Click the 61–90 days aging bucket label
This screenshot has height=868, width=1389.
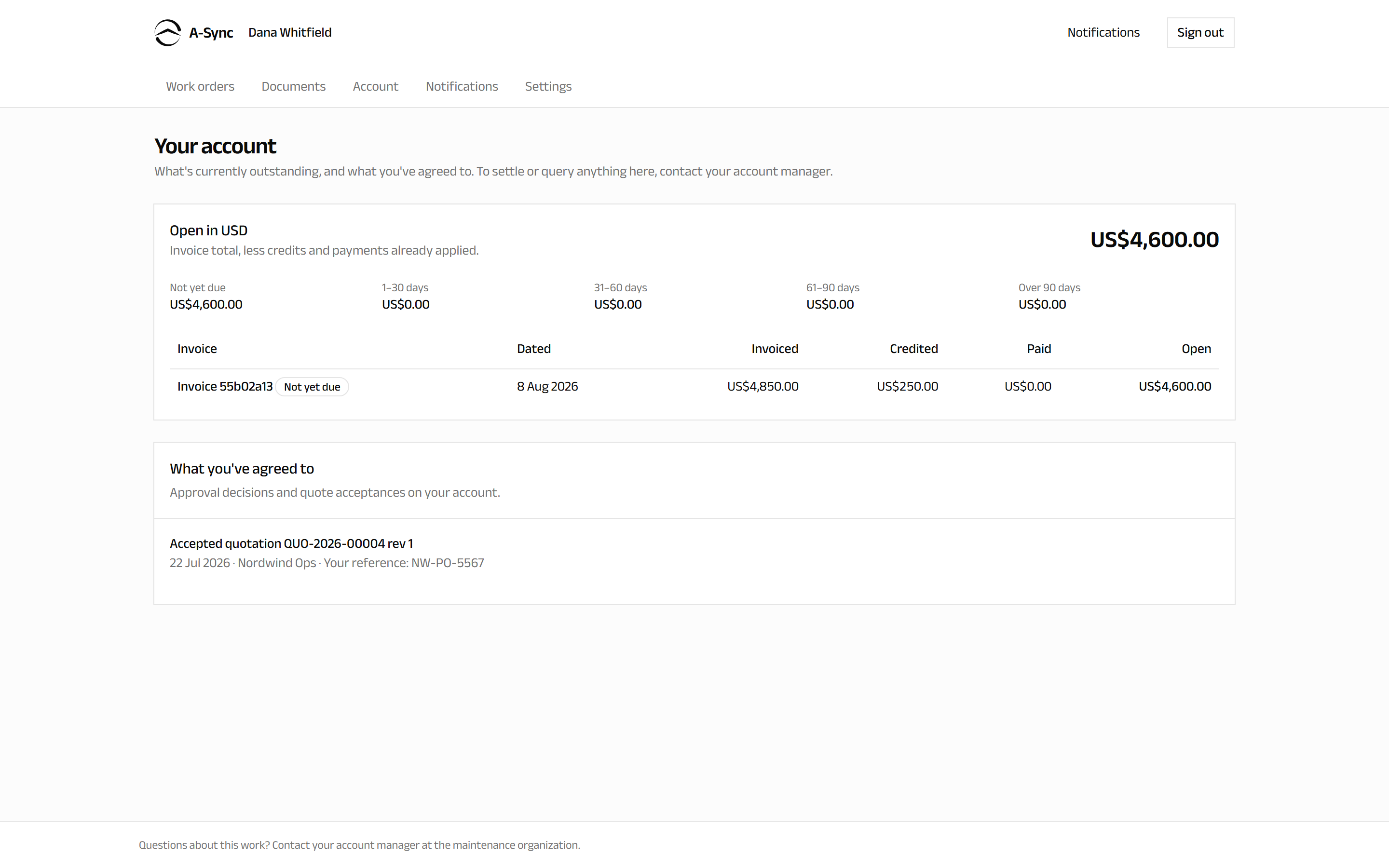point(833,287)
